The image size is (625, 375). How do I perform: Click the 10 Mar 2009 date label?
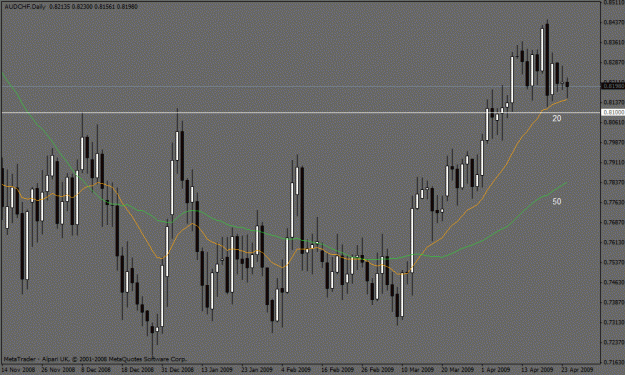point(417,369)
